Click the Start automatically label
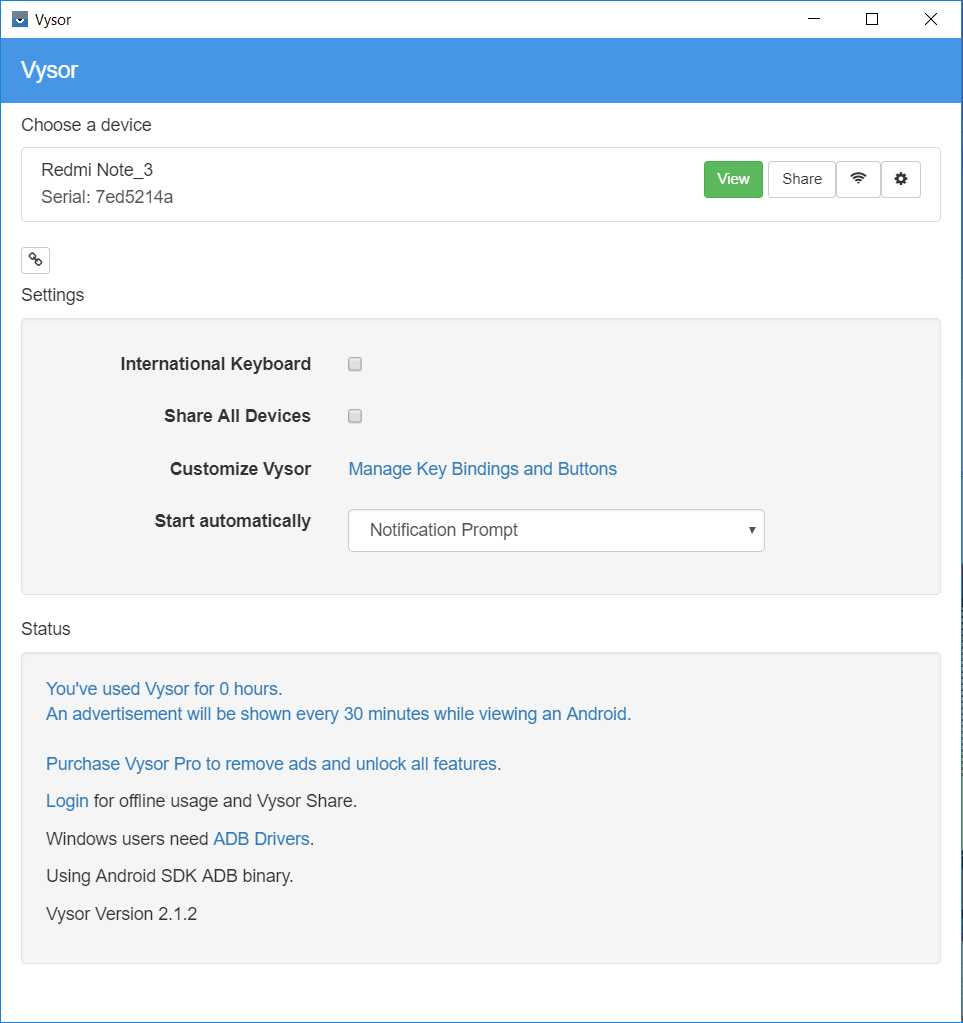The image size is (963, 1023). click(232, 521)
